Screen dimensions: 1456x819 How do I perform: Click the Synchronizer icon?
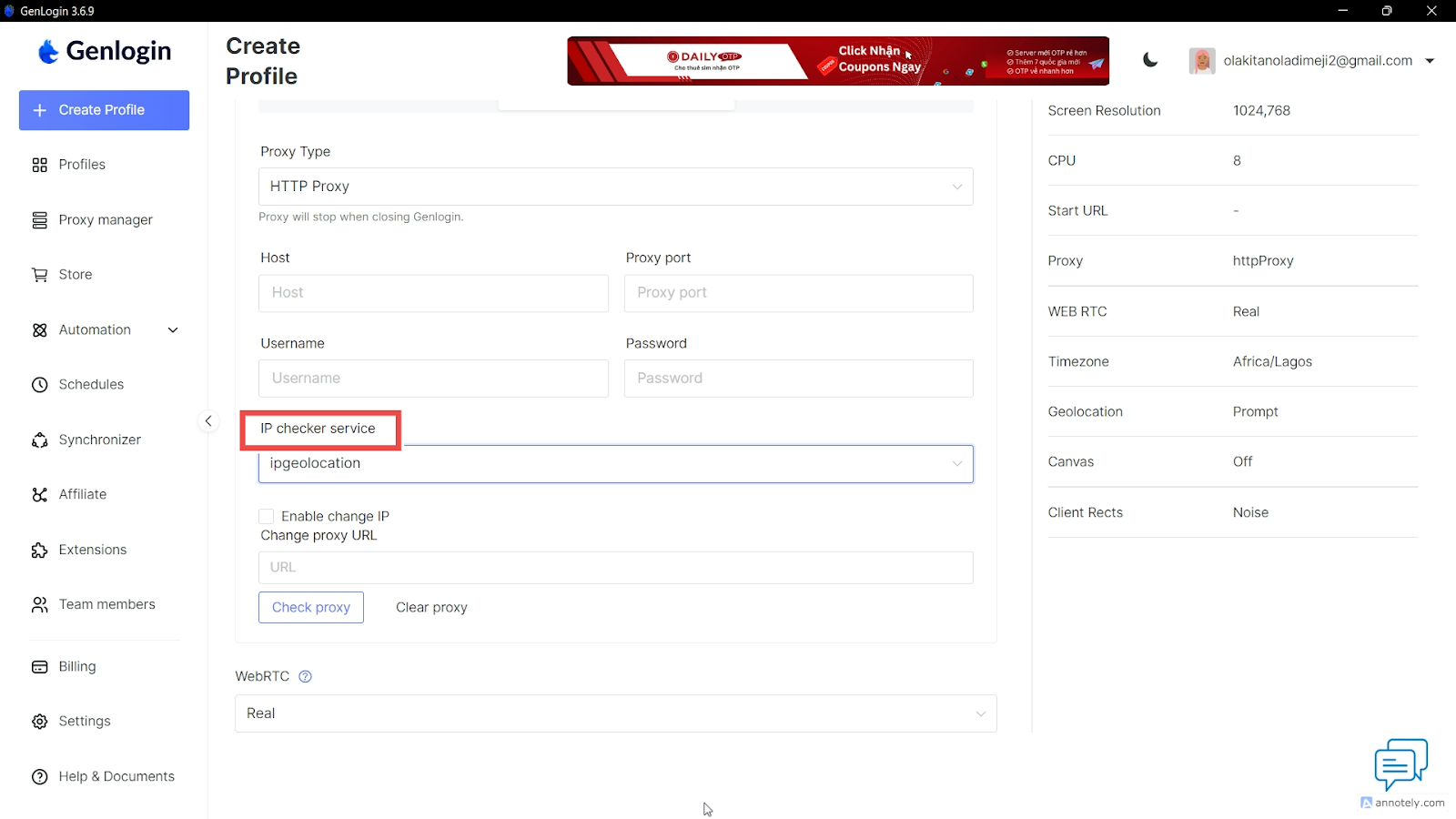[x=39, y=440]
